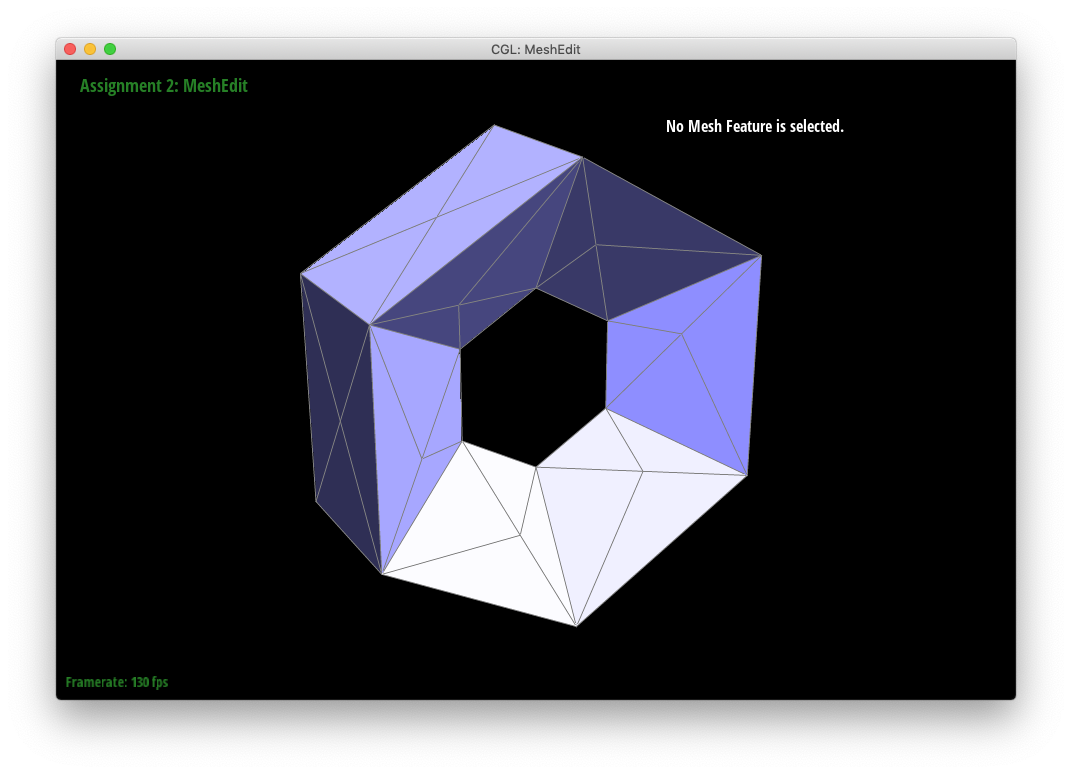Image resolution: width=1072 pixels, height=774 pixels.
Task: Close the MeshEdit window with red button
Action: tap(70, 49)
